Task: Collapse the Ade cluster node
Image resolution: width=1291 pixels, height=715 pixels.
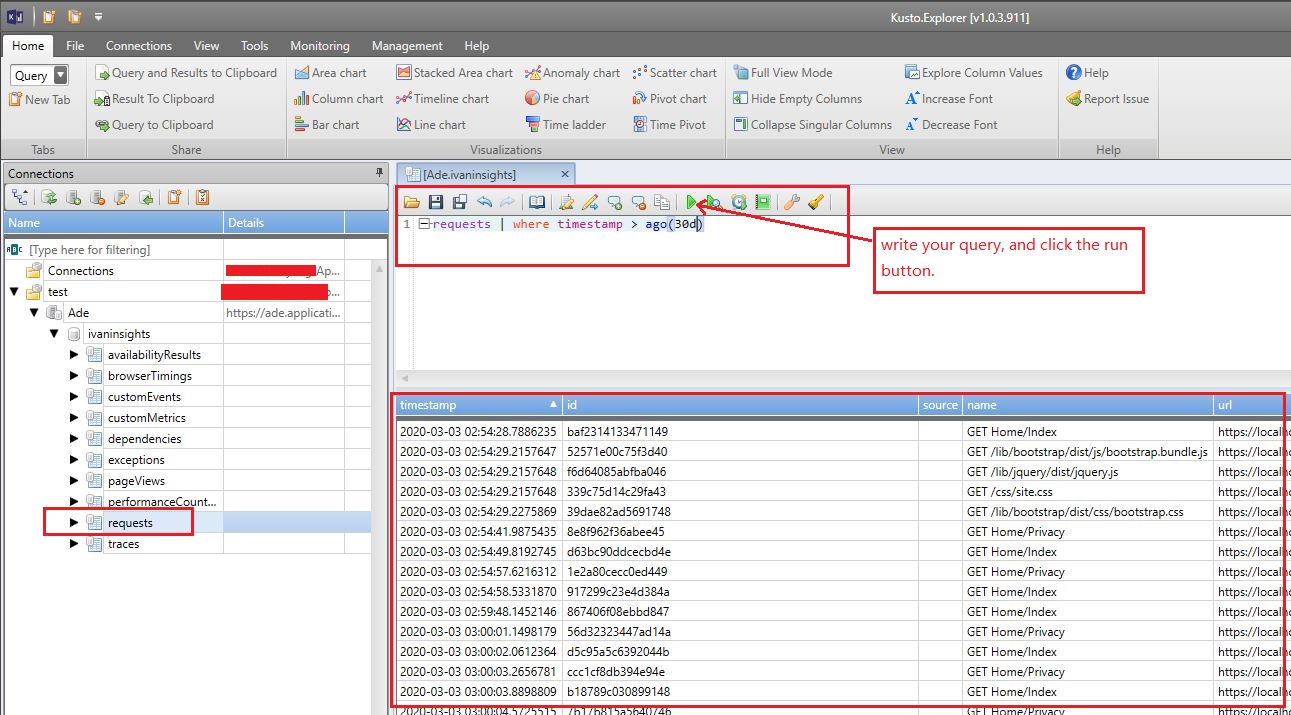Action: (x=35, y=313)
